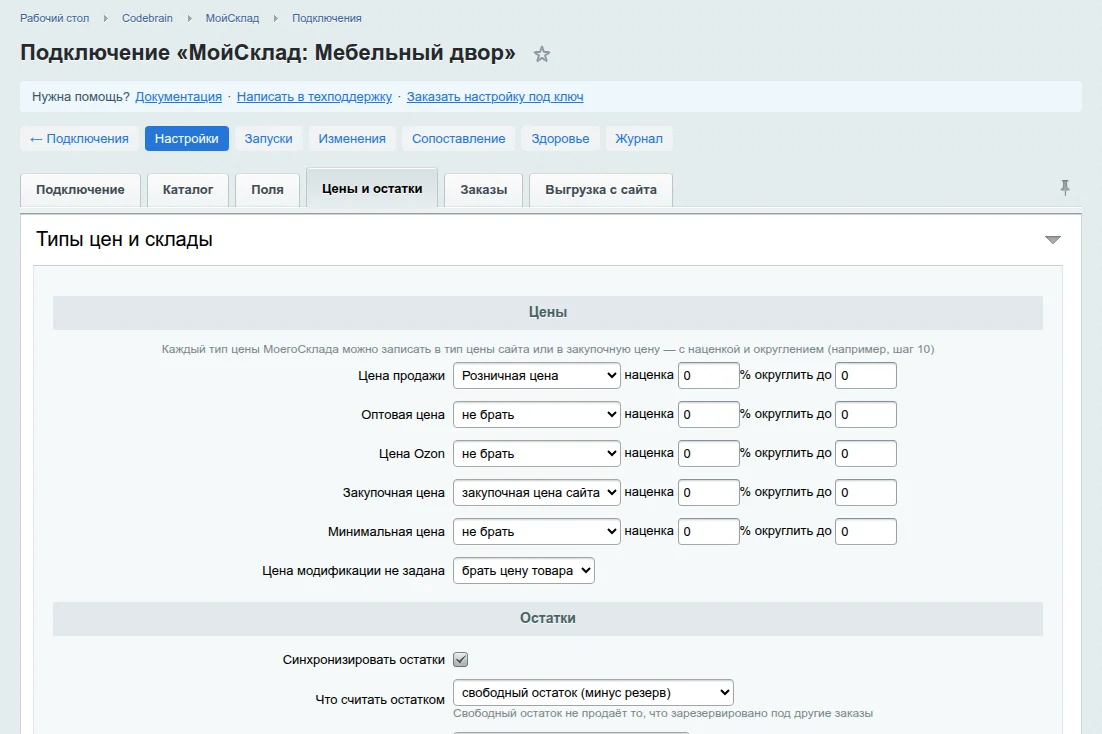Focus наценка field for Оптовая цена
Image resolution: width=1102 pixels, height=734 pixels.
point(708,415)
